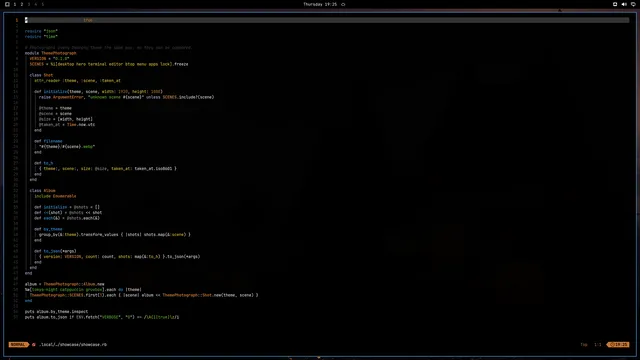Place cursor on require "json" line
Viewport: 640px width, 360px height.
(x=41, y=31)
